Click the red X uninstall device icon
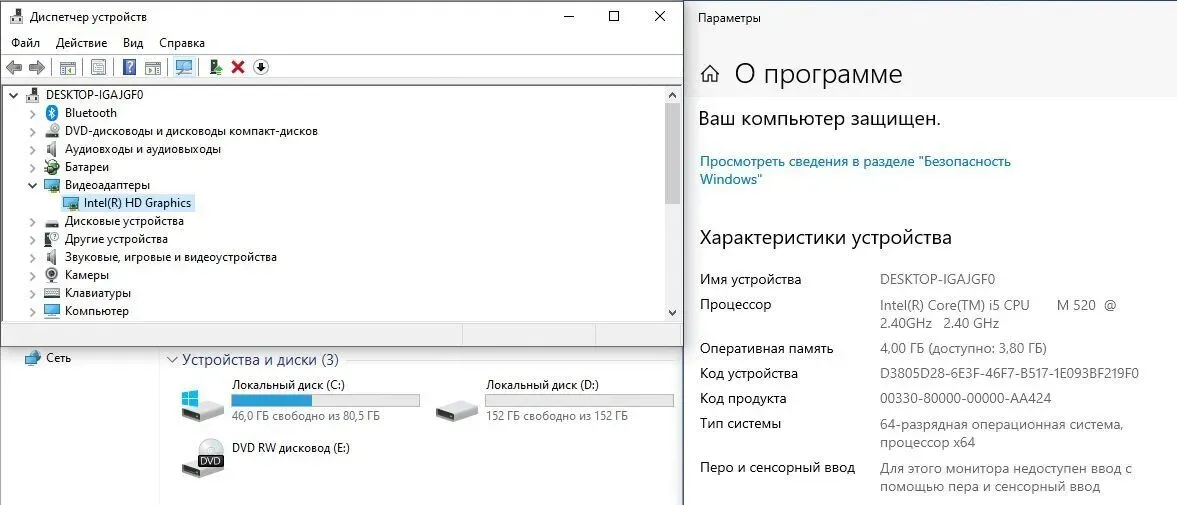This screenshot has width=1177, height=505. [238, 67]
